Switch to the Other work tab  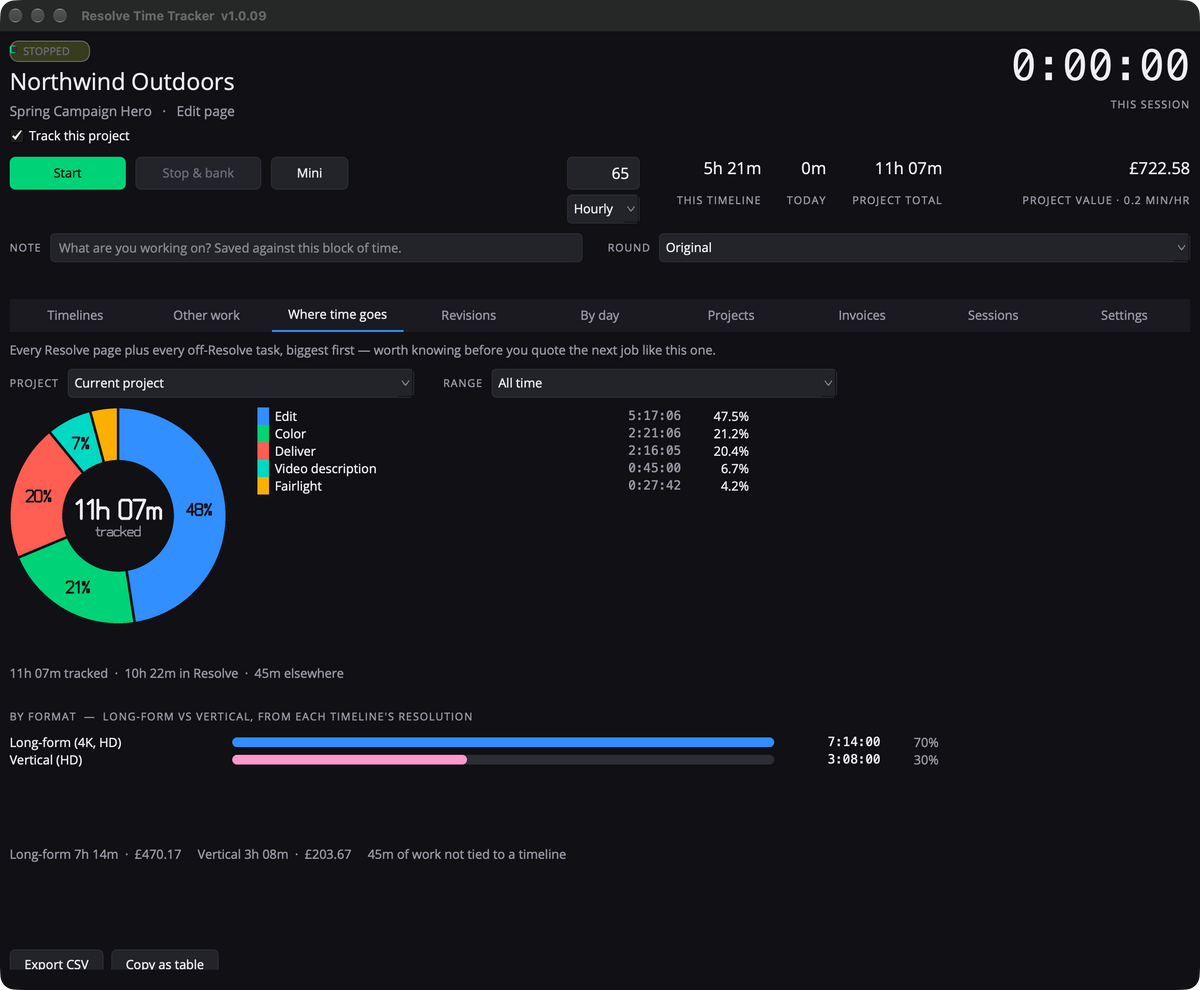[206, 315]
